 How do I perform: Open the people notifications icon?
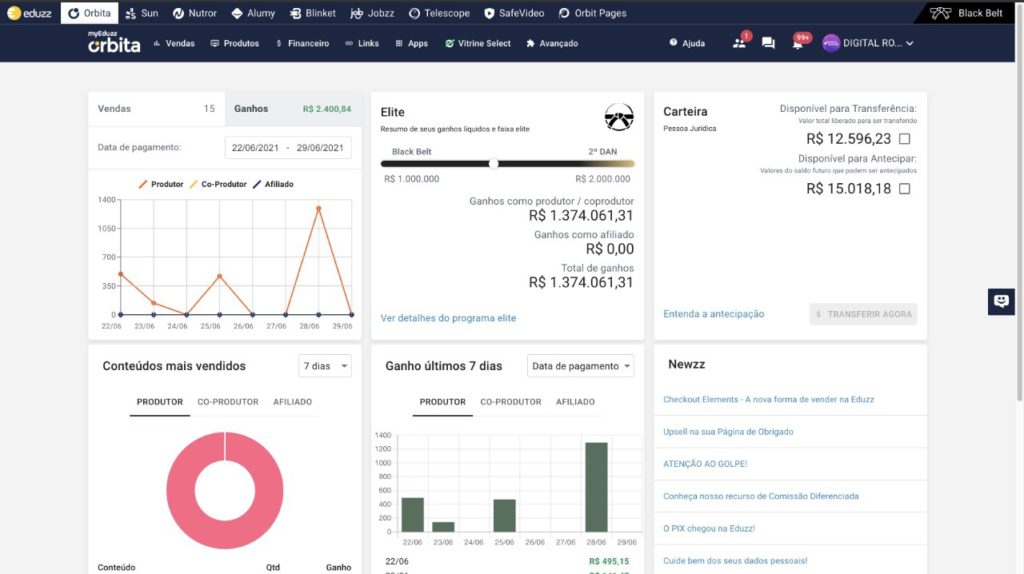(739, 43)
